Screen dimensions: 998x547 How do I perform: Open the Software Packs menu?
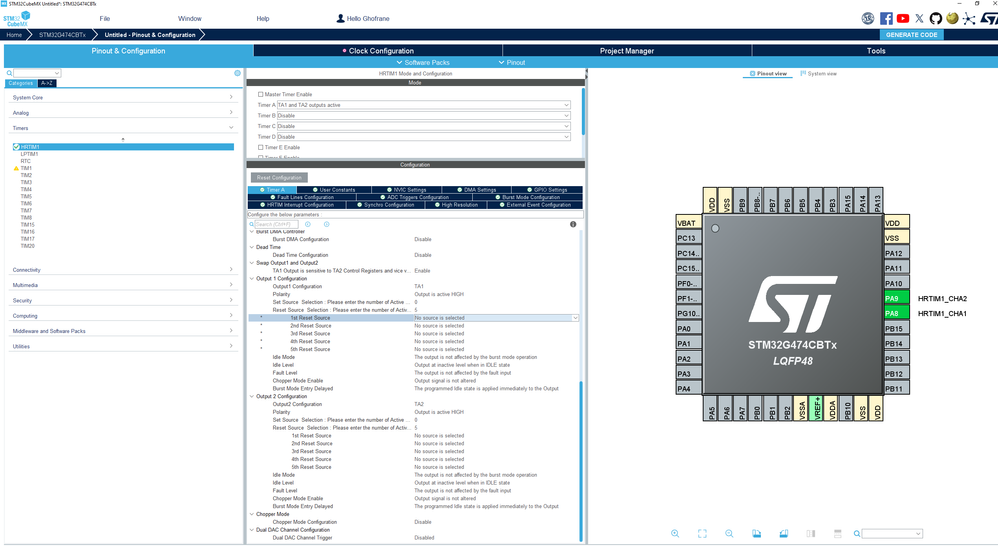[423, 62]
